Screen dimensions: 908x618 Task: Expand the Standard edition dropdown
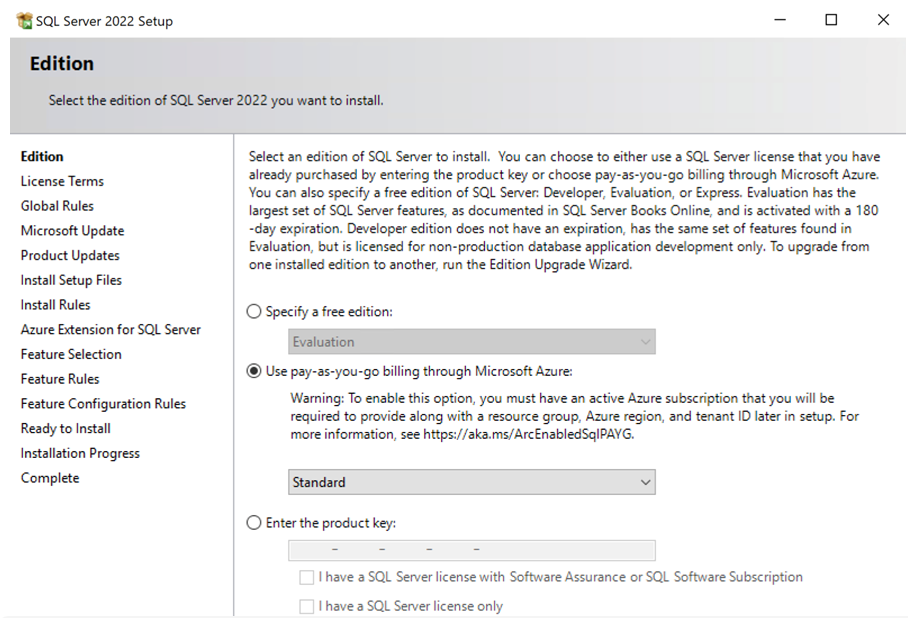471,483
